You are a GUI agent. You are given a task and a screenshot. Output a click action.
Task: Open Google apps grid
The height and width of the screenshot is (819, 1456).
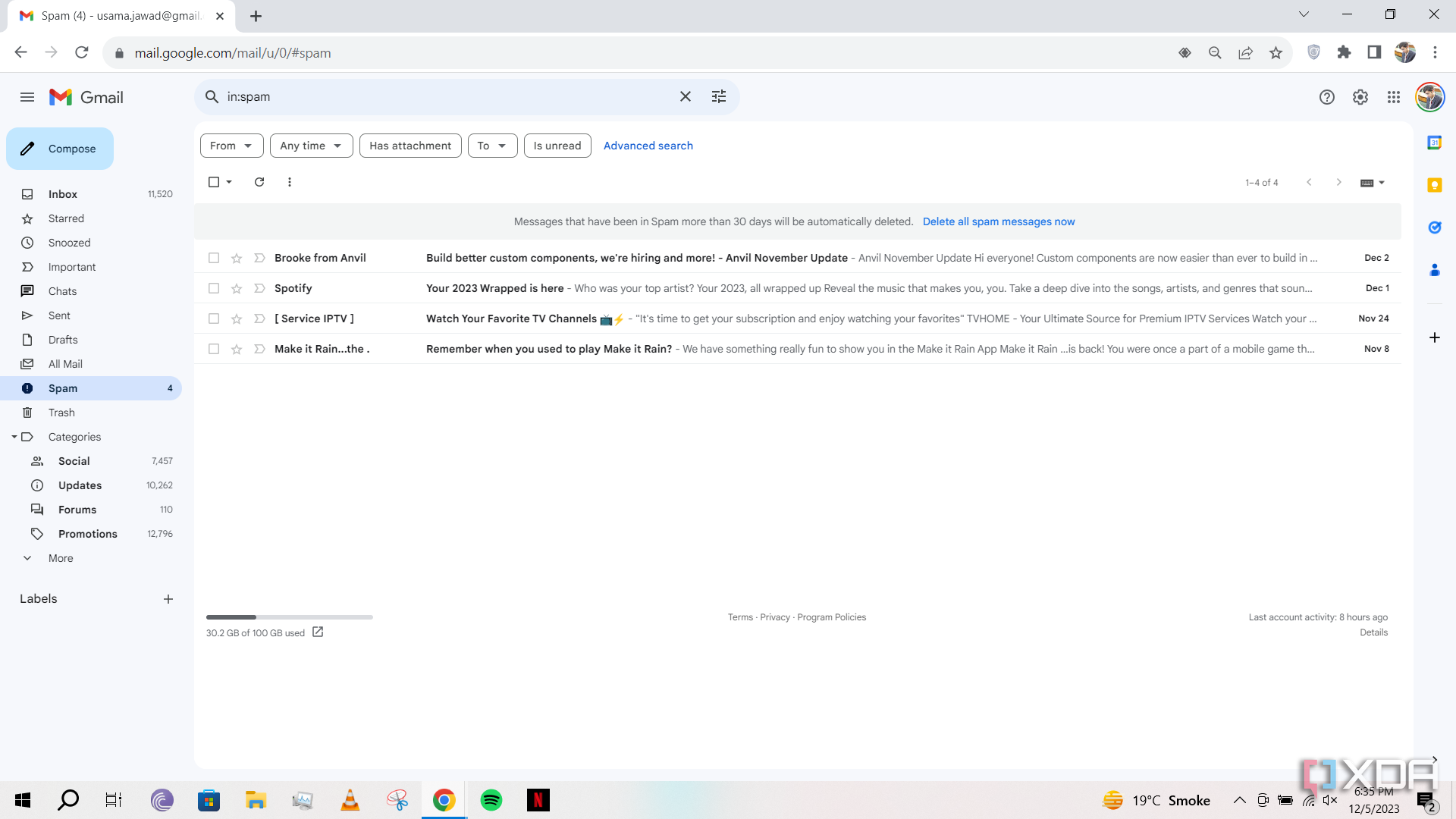(1394, 97)
